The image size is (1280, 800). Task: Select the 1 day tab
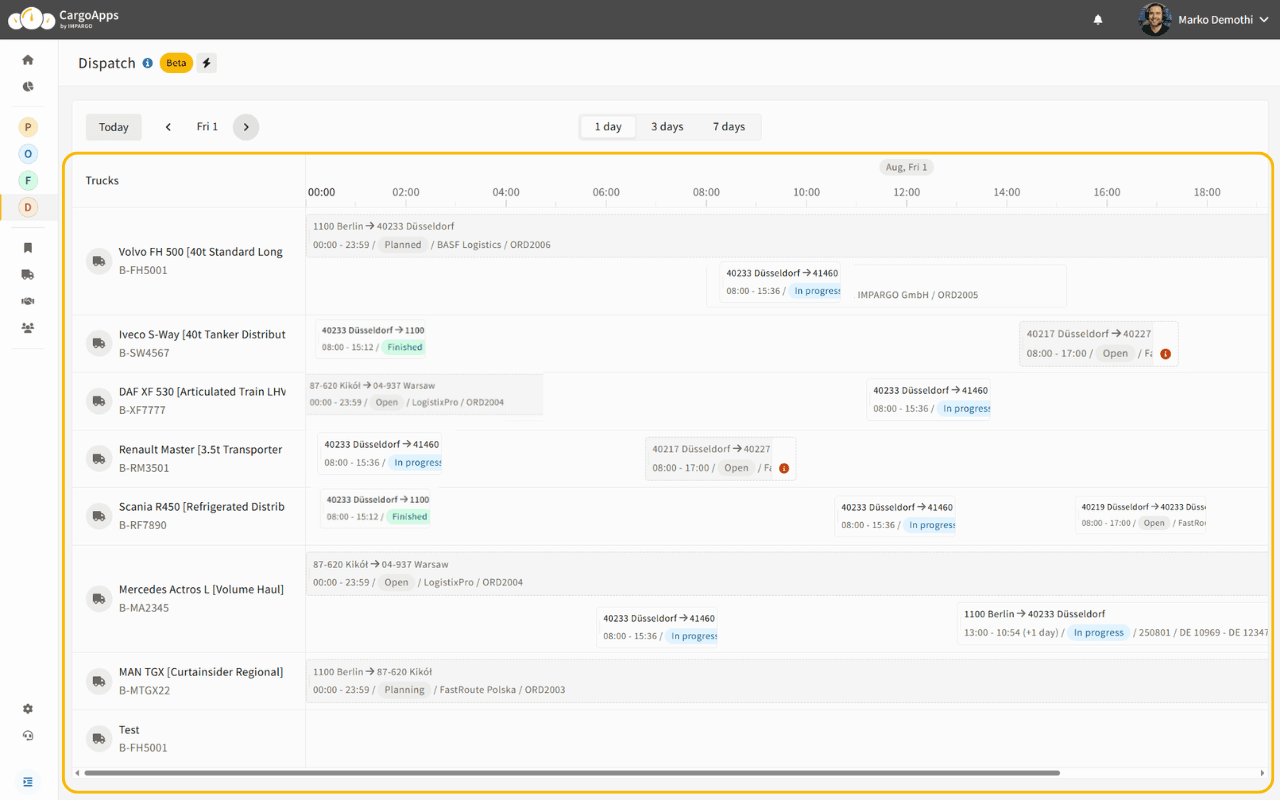(x=607, y=126)
